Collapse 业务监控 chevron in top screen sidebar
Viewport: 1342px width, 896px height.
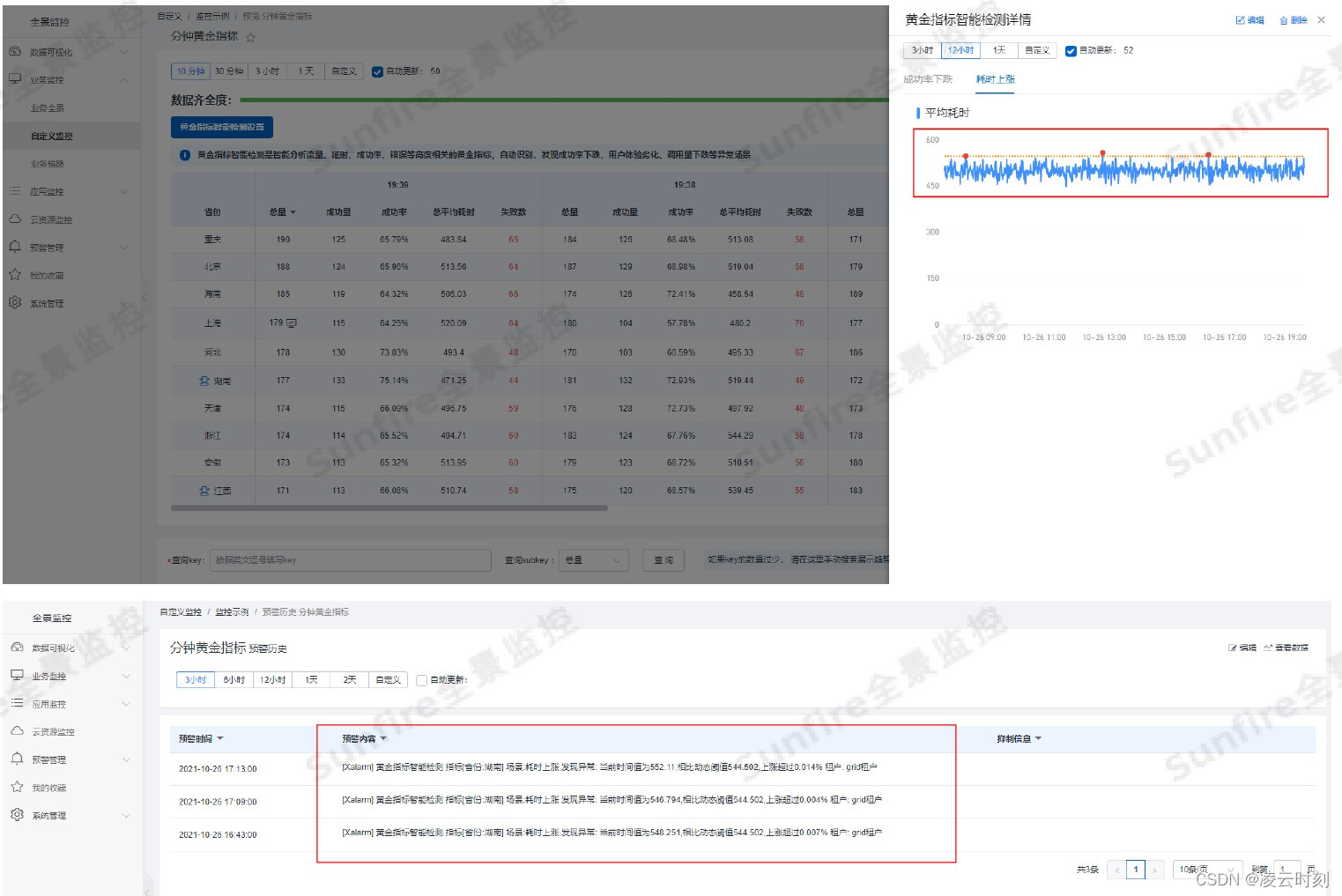pyautogui.click(x=123, y=80)
